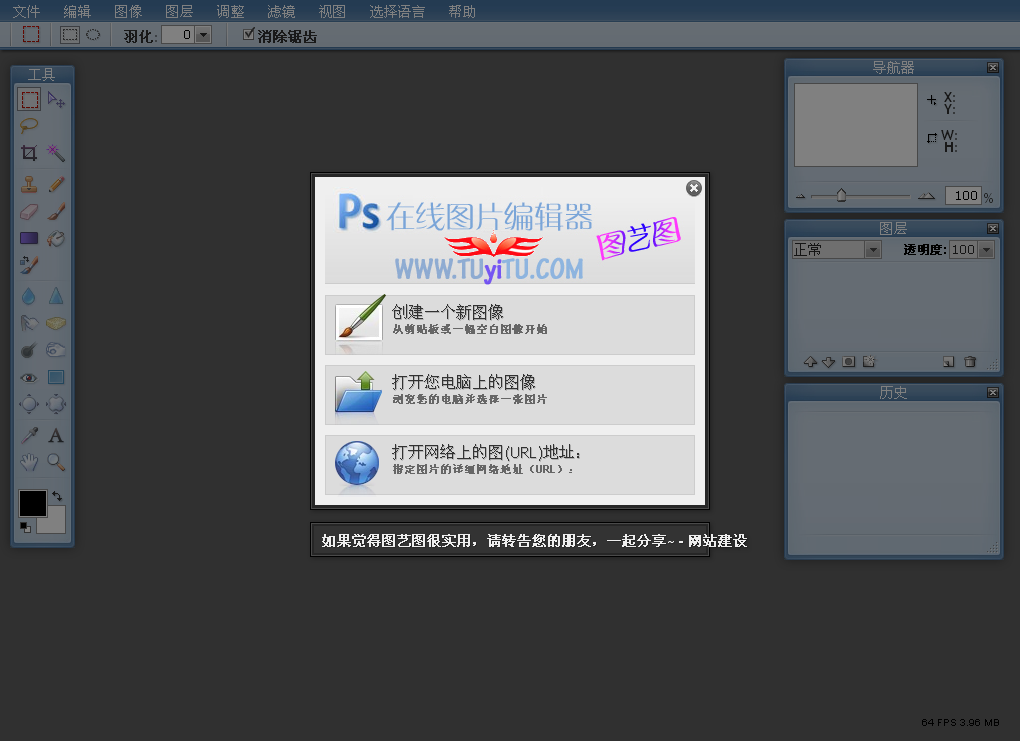The width and height of the screenshot is (1020, 741).
Task: Select the Crop tool
Action: pyautogui.click(x=29, y=153)
